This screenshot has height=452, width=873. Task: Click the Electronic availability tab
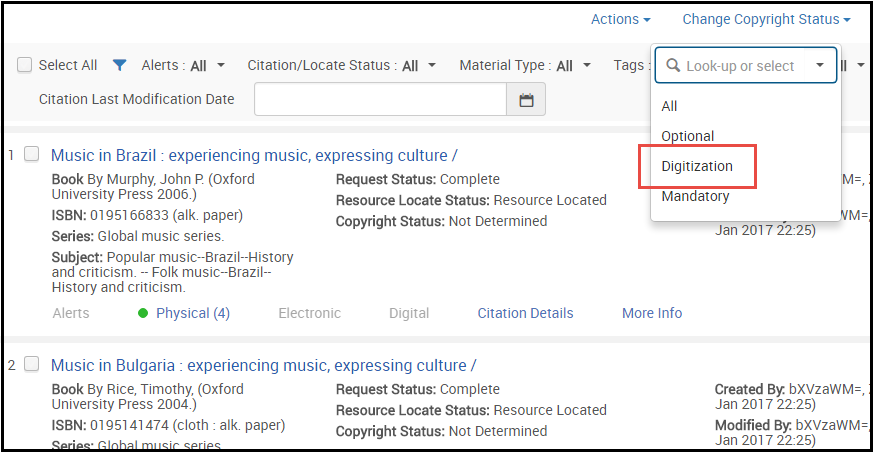[310, 313]
